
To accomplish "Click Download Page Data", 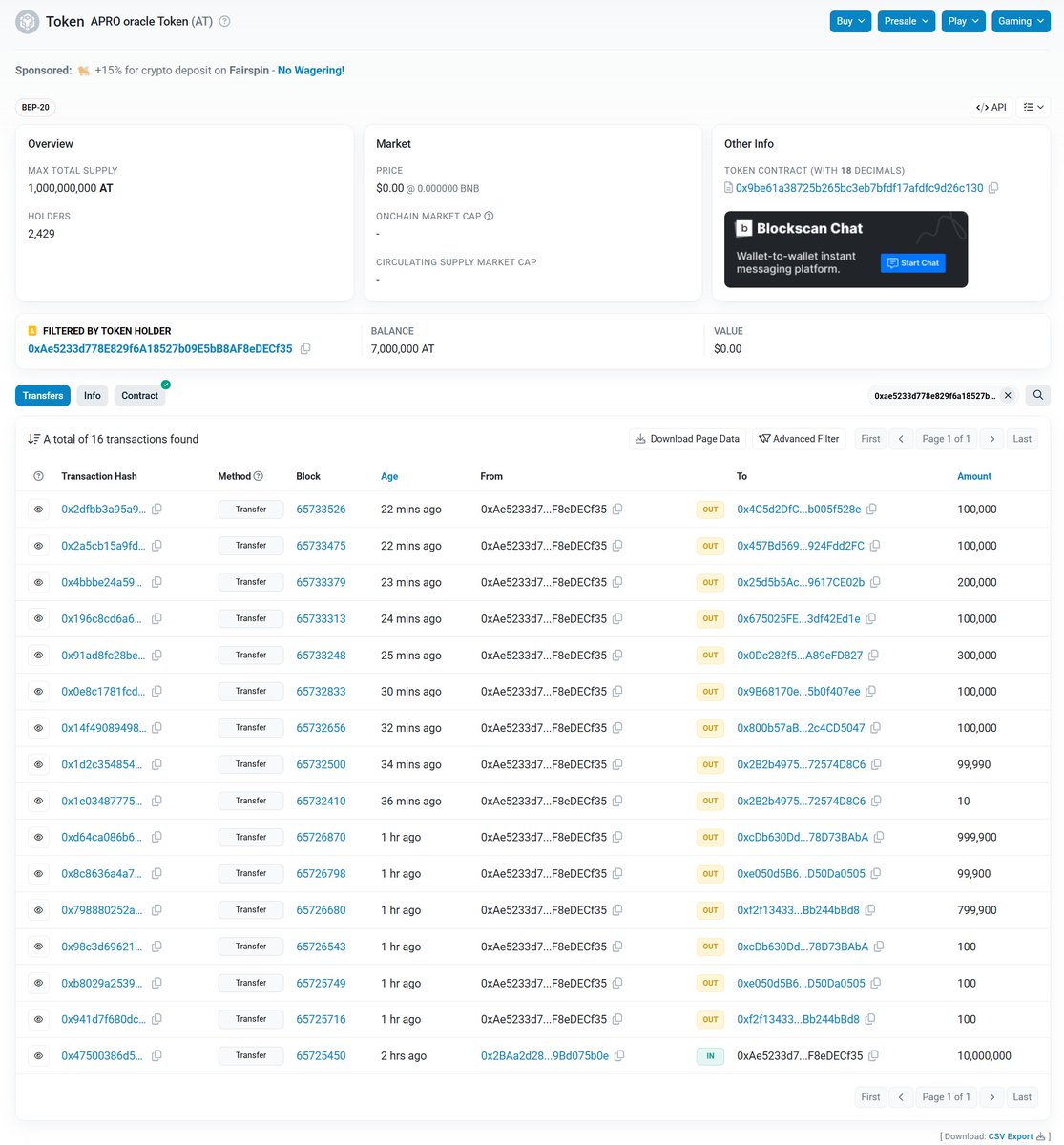I will (687, 439).
